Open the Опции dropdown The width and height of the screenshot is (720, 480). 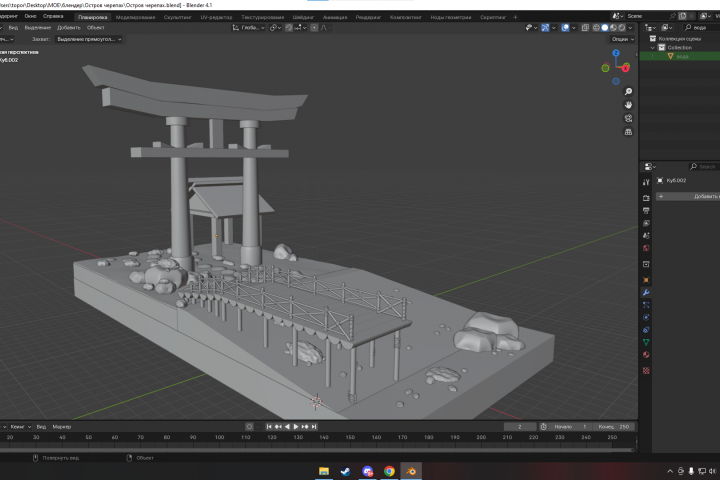[x=623, y=39]
